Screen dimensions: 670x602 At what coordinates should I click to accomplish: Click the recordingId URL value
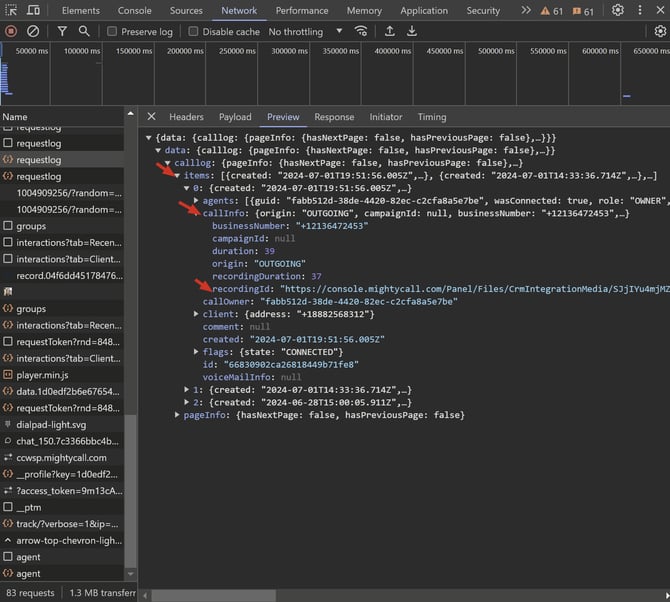[x=474, y=289]
